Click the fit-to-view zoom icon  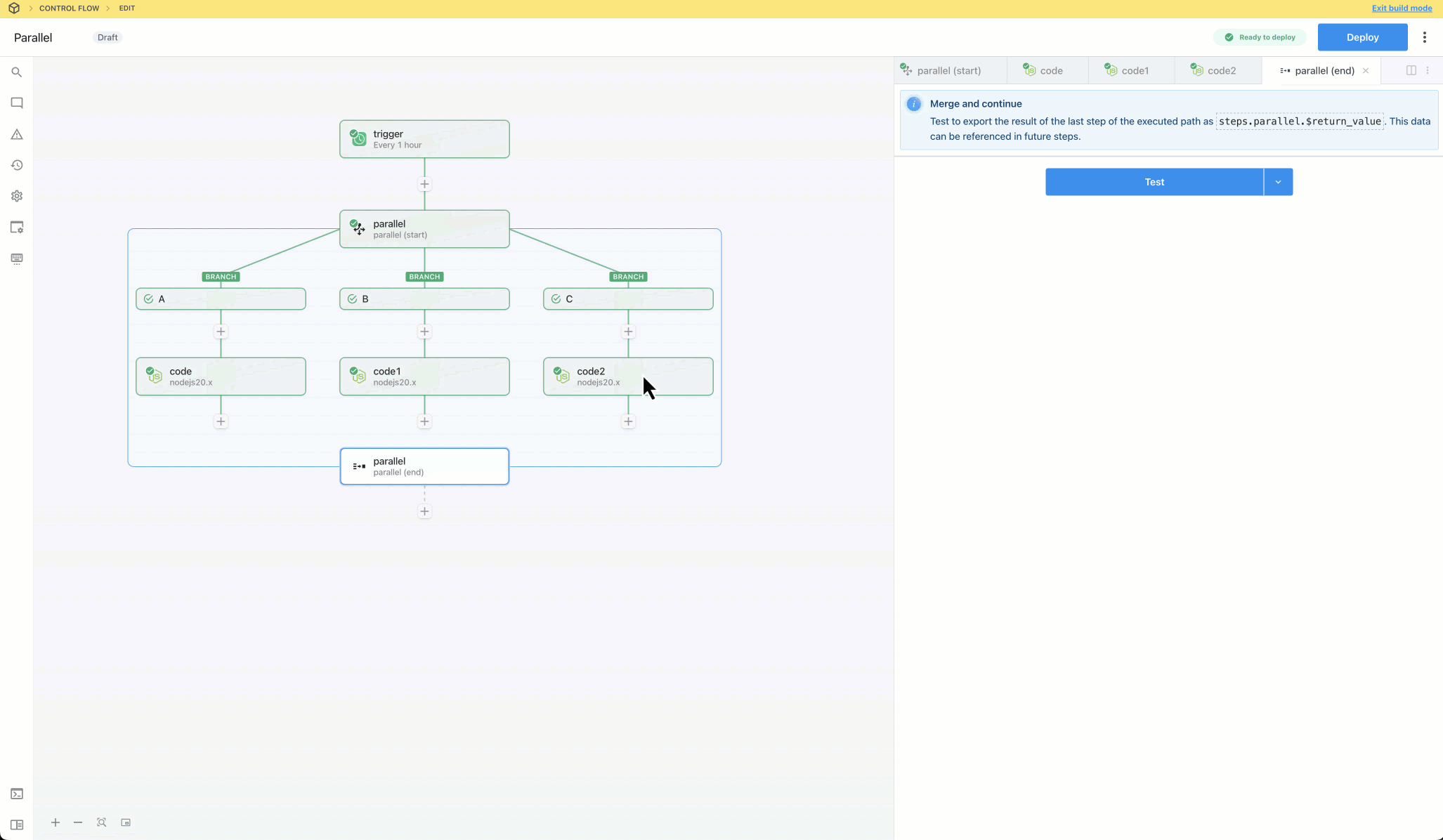click(x=102, y=822)
